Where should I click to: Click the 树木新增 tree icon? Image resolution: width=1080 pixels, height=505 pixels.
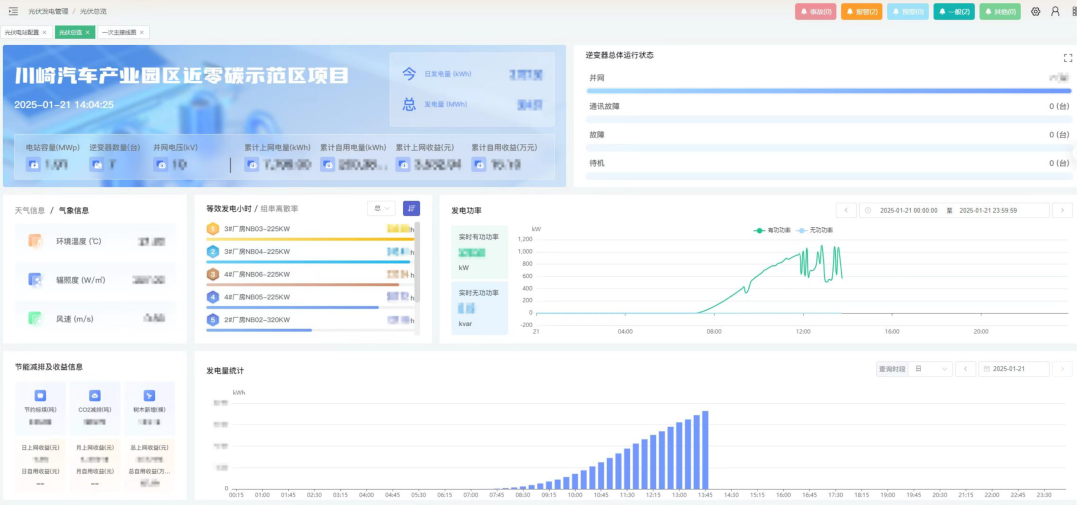tap(149, 395)
